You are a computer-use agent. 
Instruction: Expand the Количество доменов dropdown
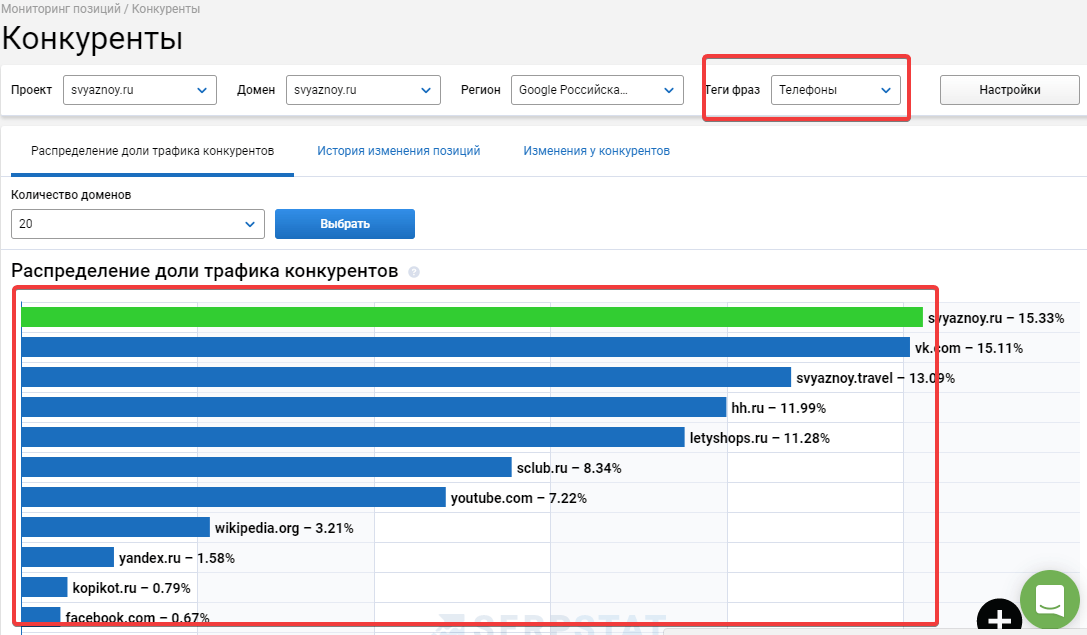point(138,224)
